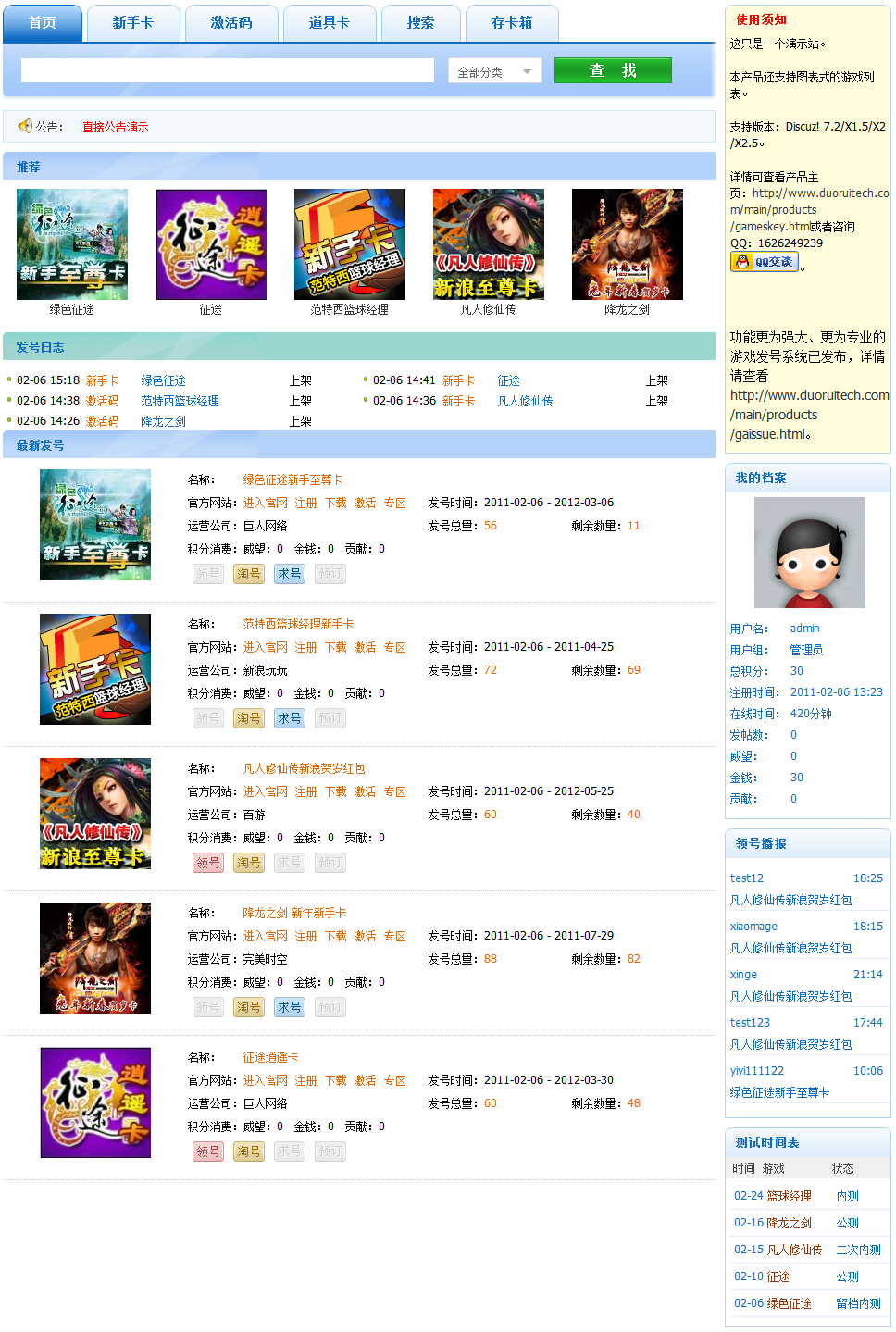Click 淘号 button for 凡人修仙传新浪贺岁红包
Image resolution: width=896 pixels, height=1332 pixels.
click(249, 863)
